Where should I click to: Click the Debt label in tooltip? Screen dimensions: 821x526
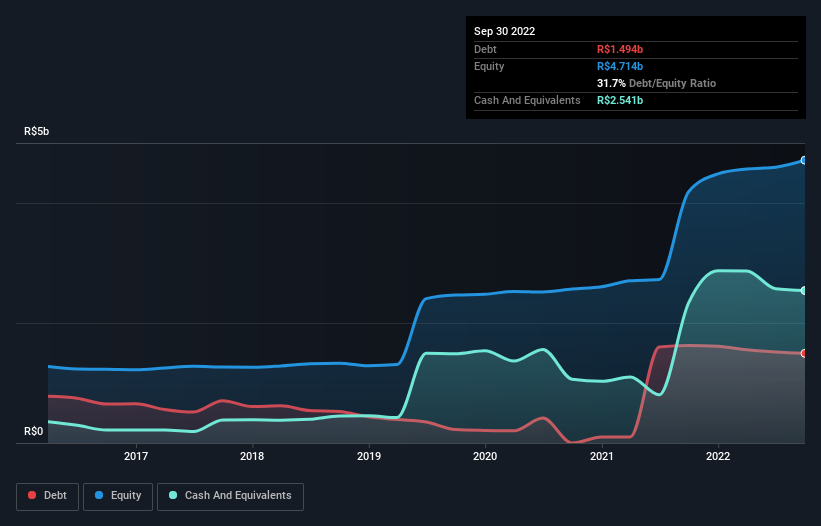(485, 49)
